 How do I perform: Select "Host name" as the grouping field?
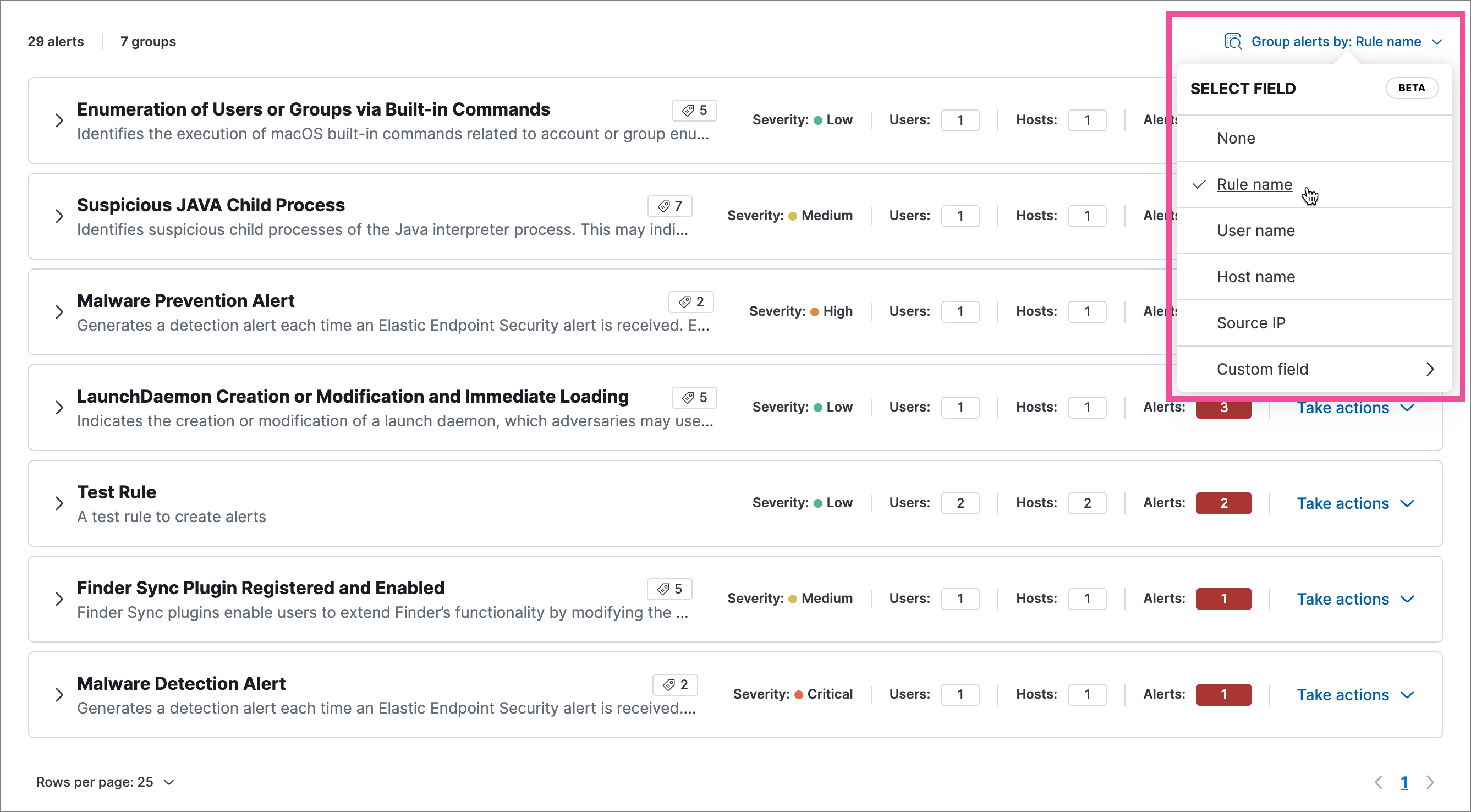(1256, 276)
